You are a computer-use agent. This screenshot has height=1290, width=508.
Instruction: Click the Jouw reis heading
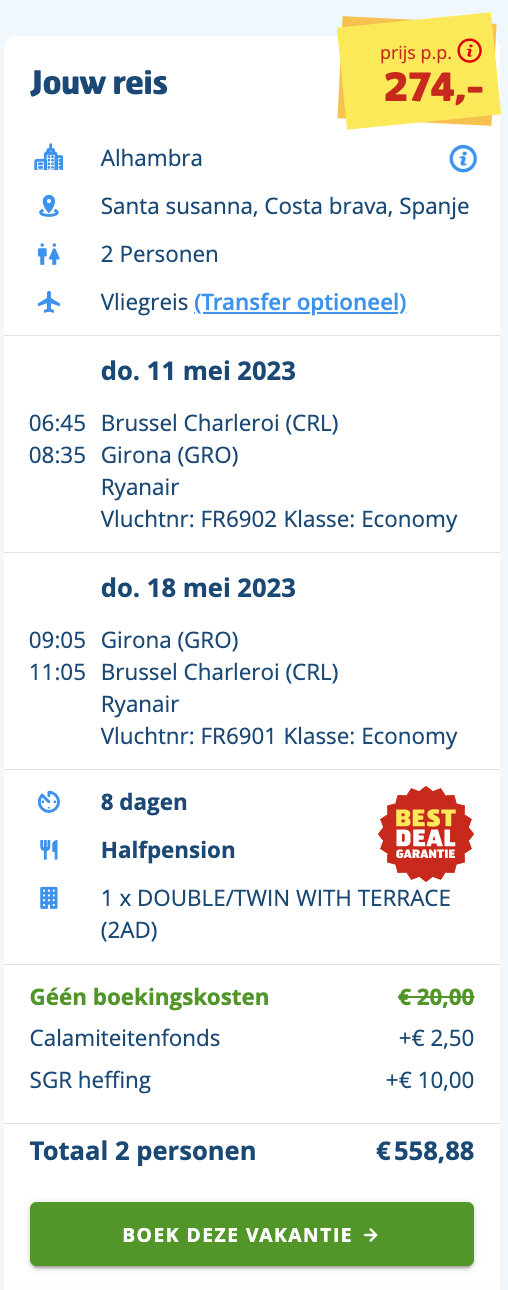[99, 83]
